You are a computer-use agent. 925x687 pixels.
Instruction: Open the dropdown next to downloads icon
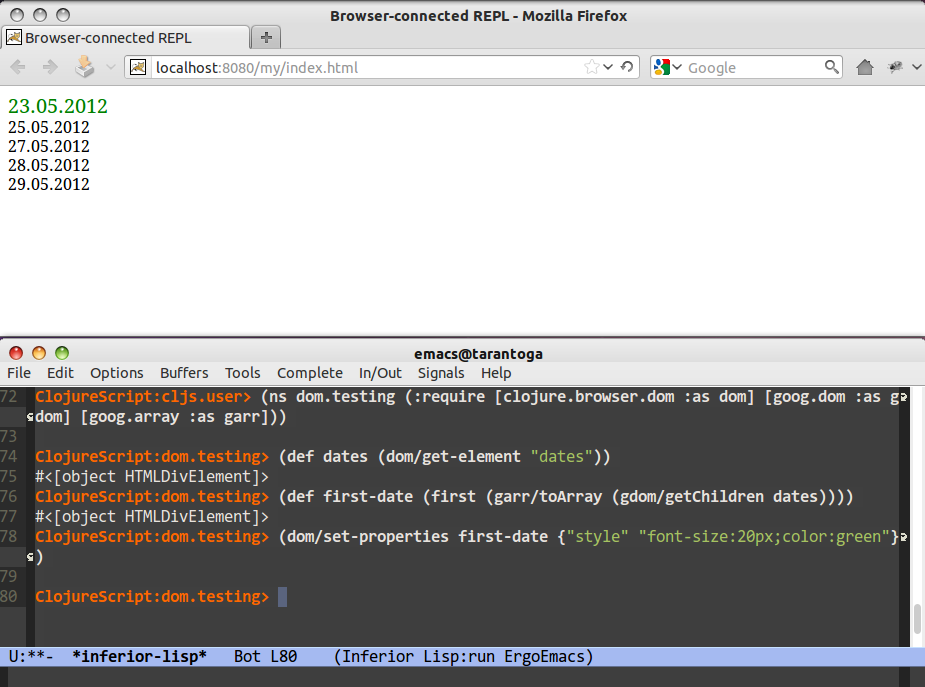click(110, 67)
